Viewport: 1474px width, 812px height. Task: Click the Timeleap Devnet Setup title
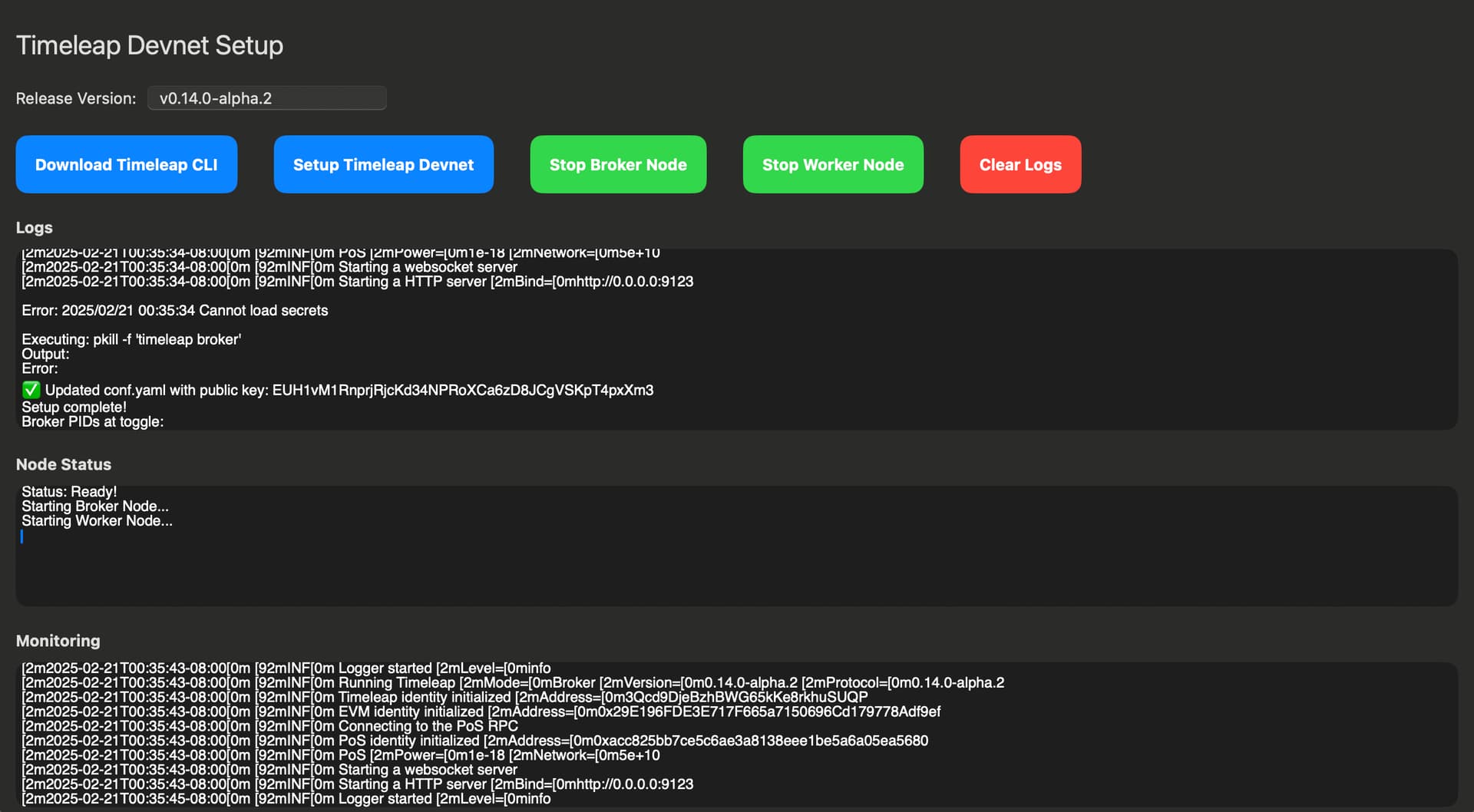click(x=150, y=45)
